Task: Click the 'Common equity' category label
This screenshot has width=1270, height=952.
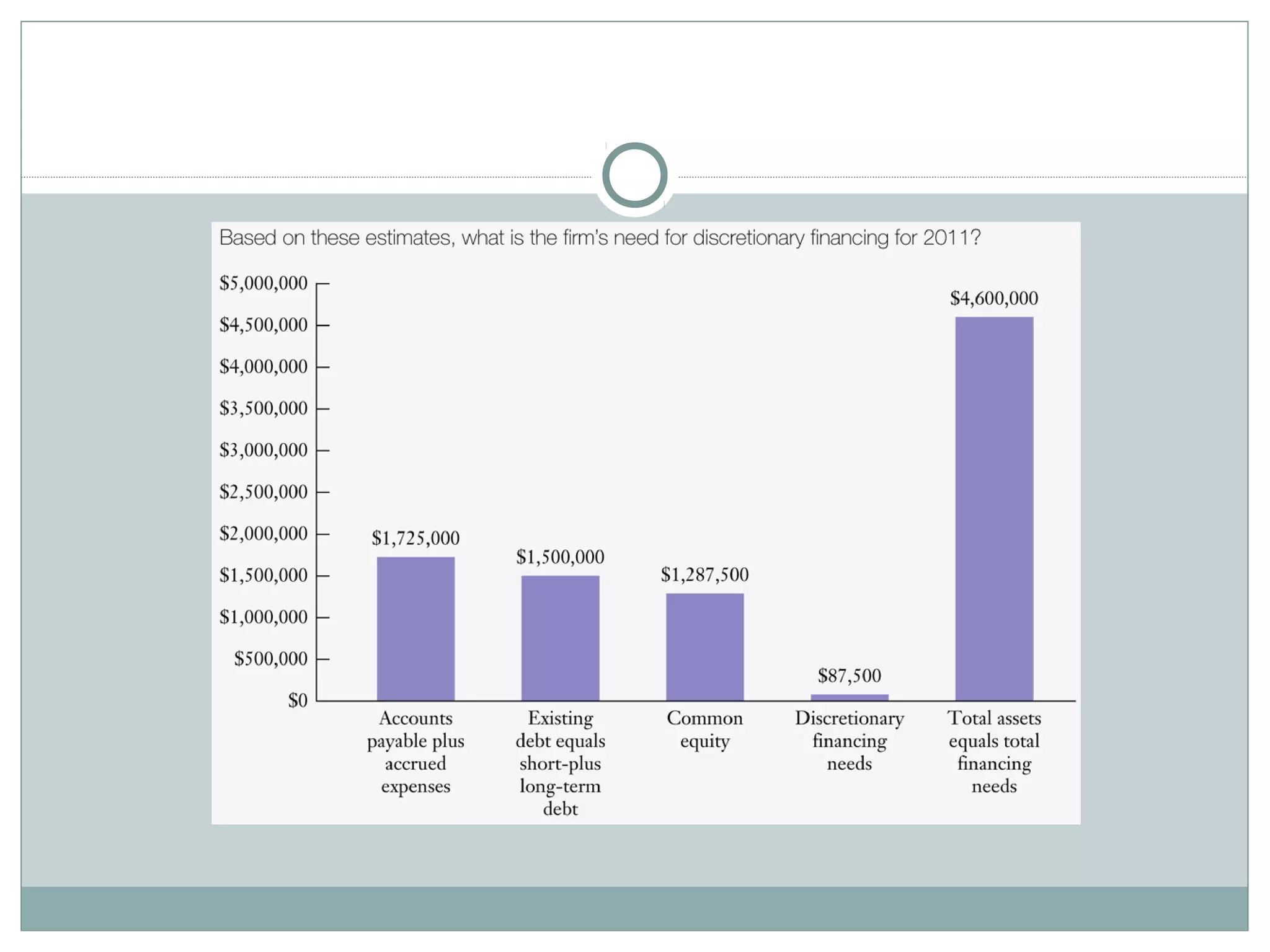Action: [704, 729]
